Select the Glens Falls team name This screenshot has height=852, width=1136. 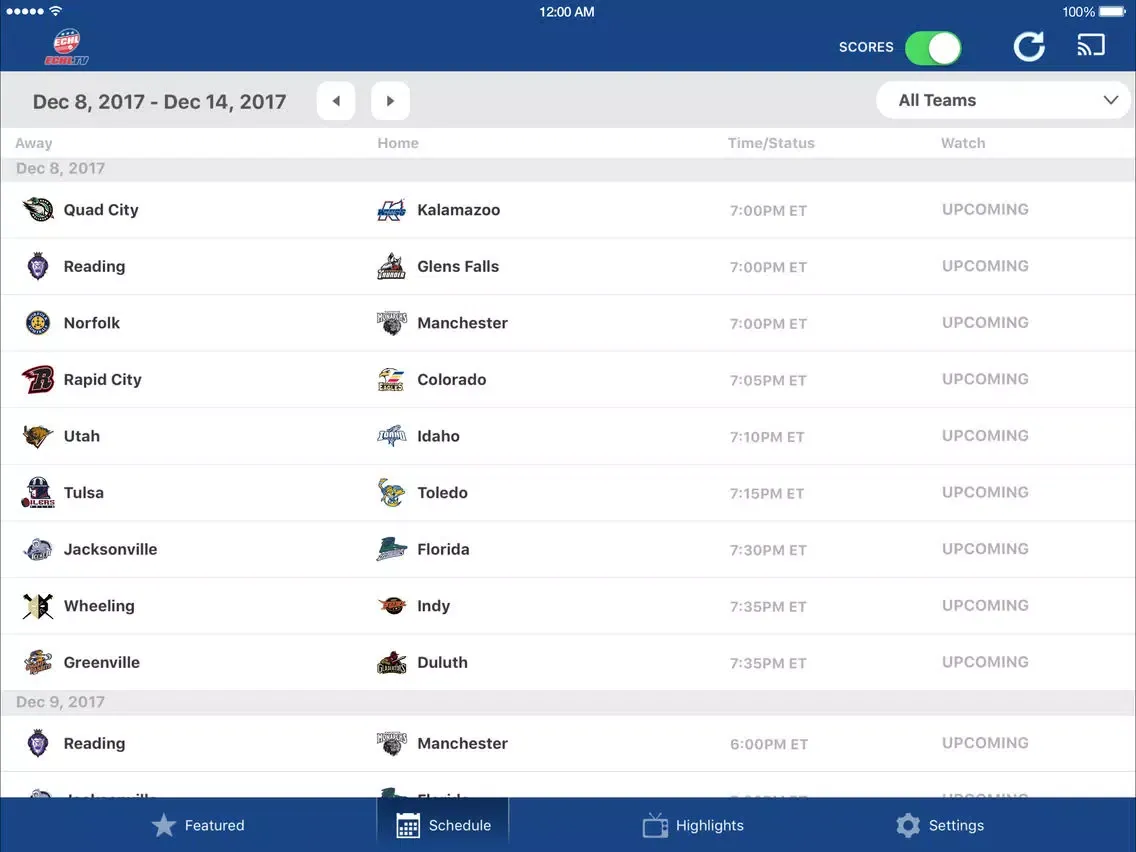pyautogui.click(x=458, y=267)
